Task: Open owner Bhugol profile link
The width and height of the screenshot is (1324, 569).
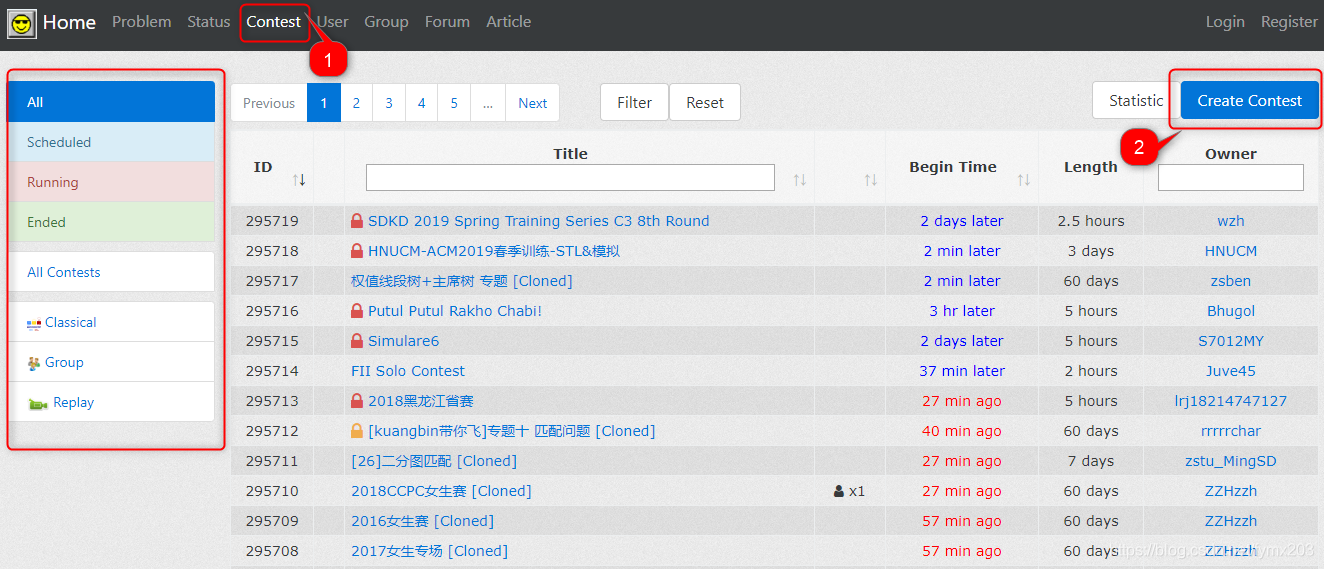Action: 1231,311
